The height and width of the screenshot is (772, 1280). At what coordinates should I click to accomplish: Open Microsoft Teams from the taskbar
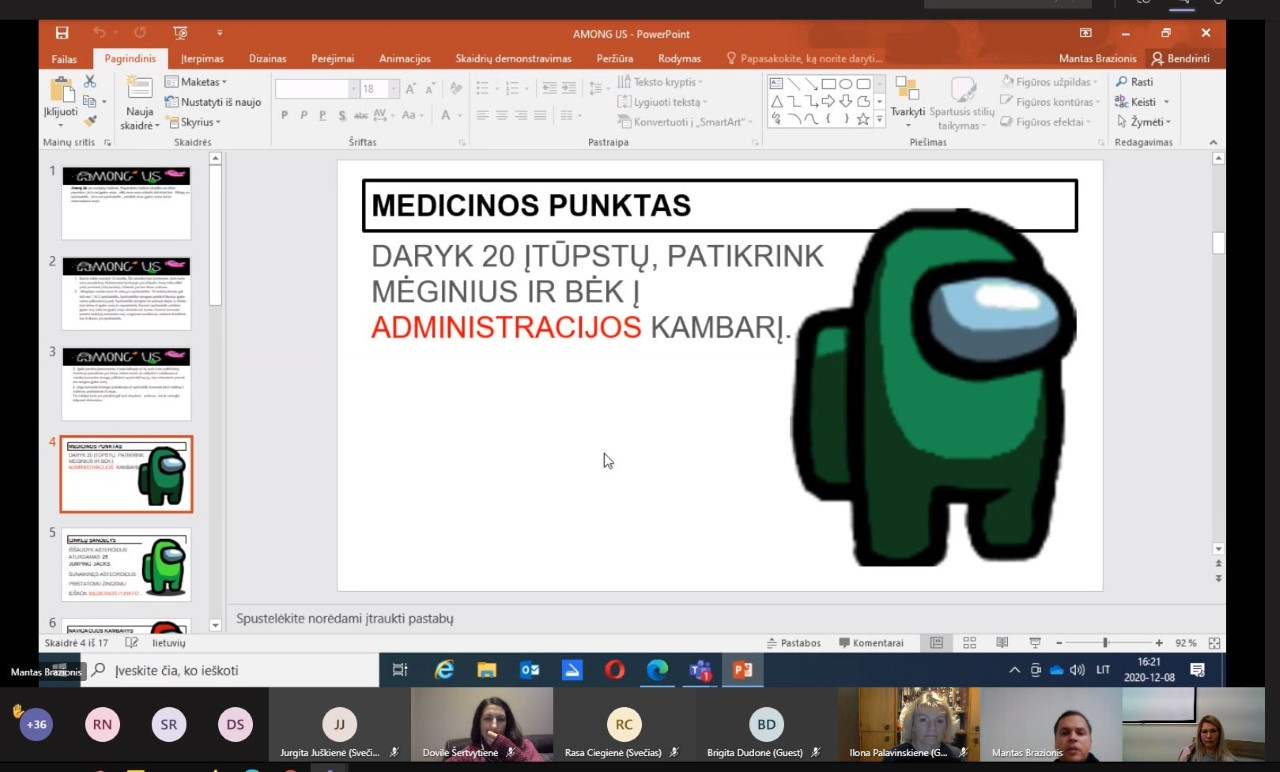pyautogui.click(x=700, y=670)
